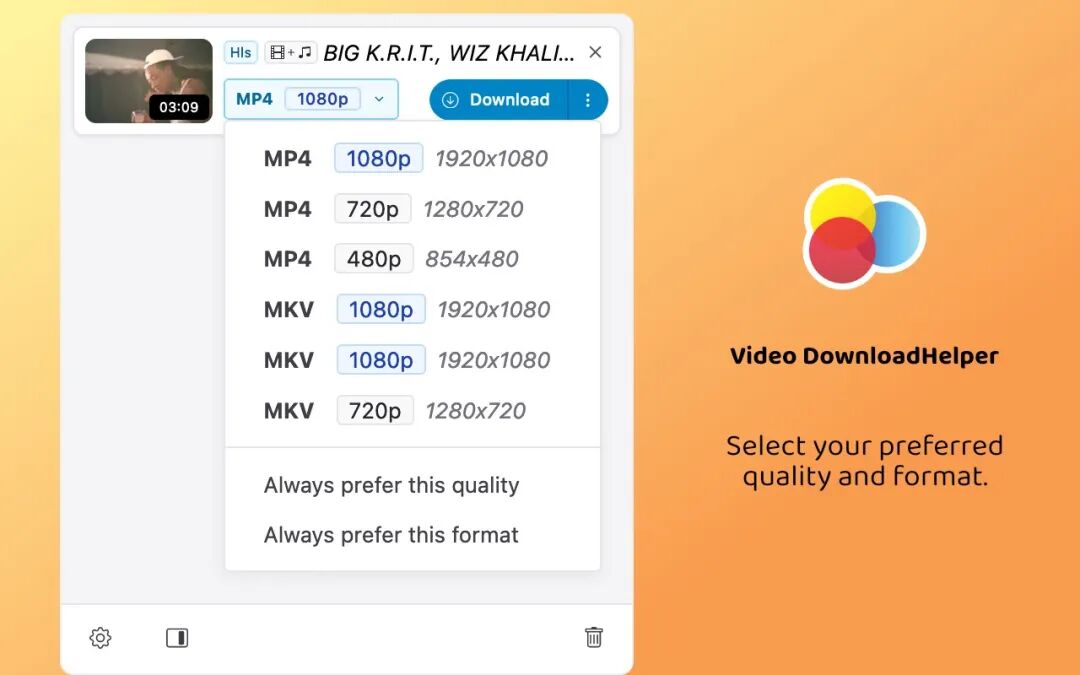Choose the first MKV 1080p entry

coord(380,309)
